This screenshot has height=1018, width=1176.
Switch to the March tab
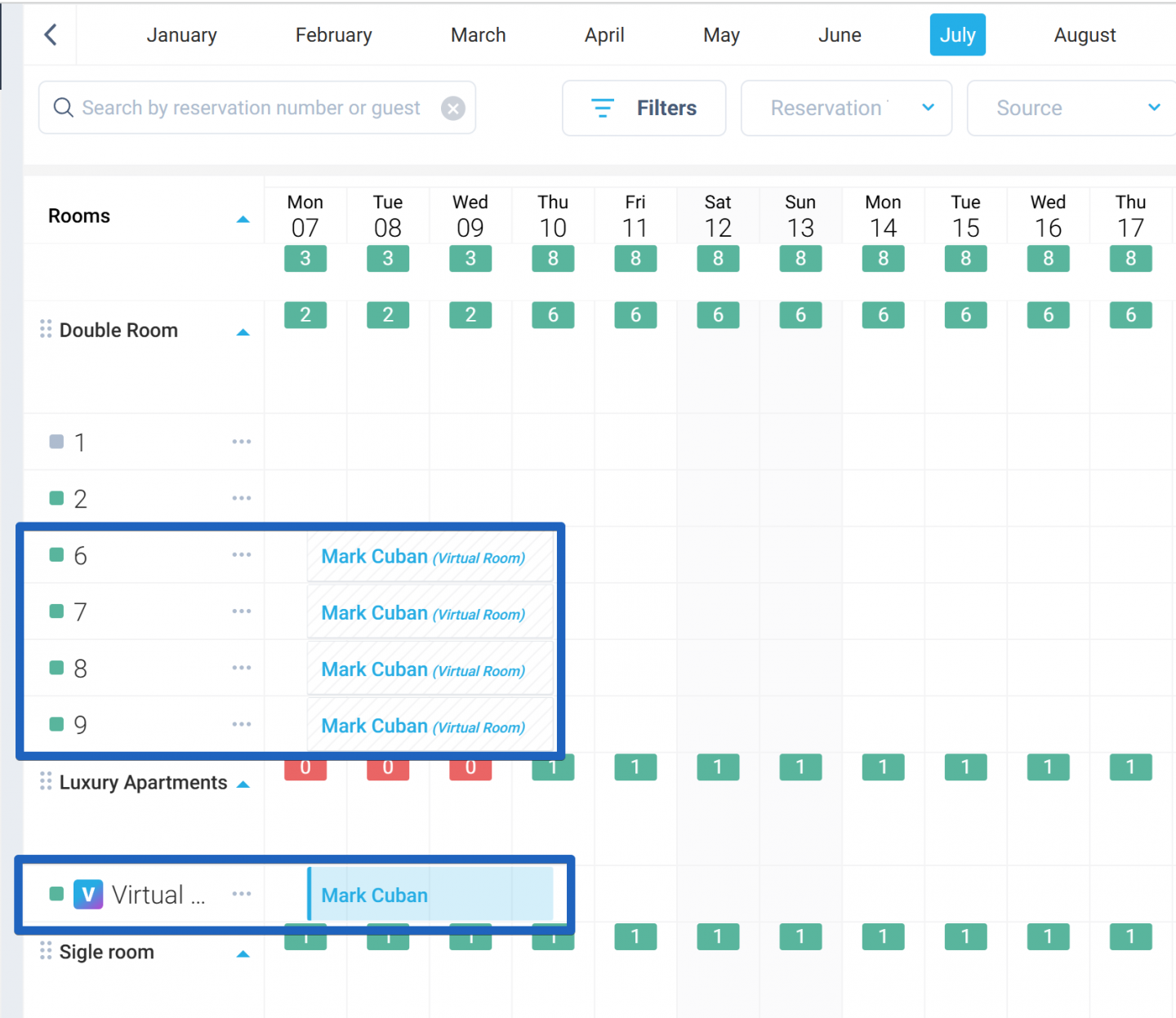479,35
